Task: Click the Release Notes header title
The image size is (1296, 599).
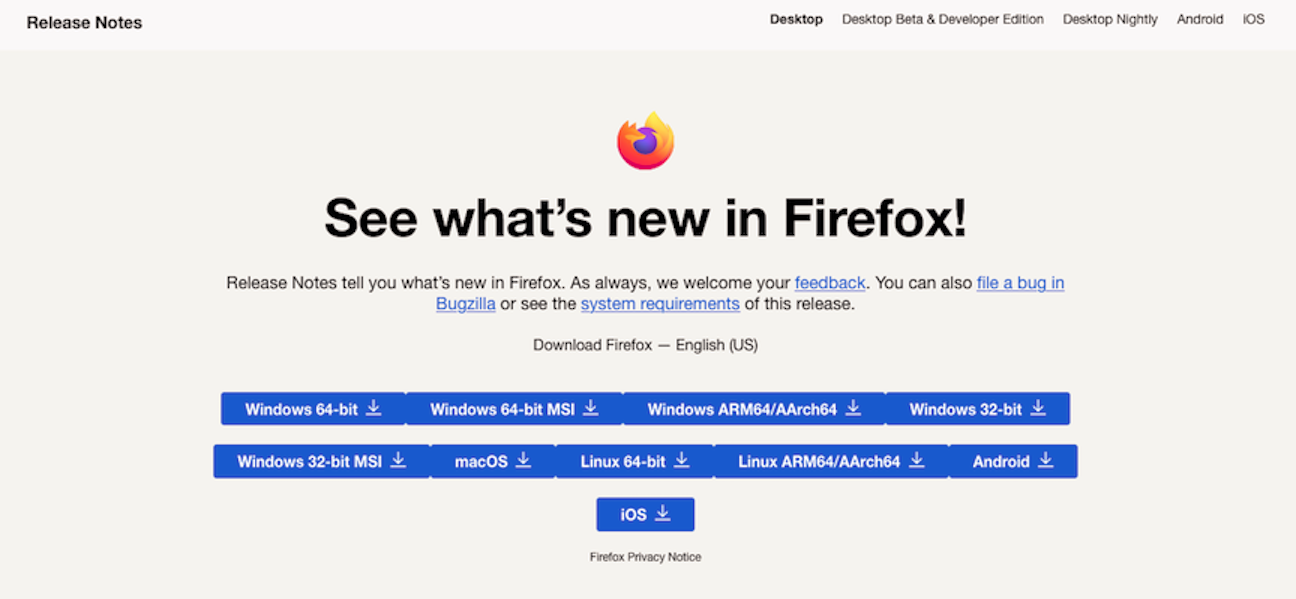Action: pyautogui.click(x=84, y=22)
